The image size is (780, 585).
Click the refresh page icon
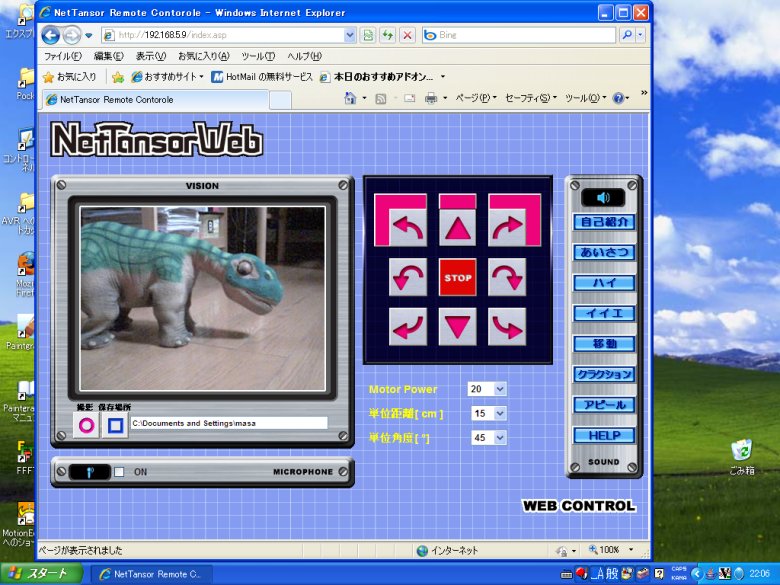click(x=388, y=35)
